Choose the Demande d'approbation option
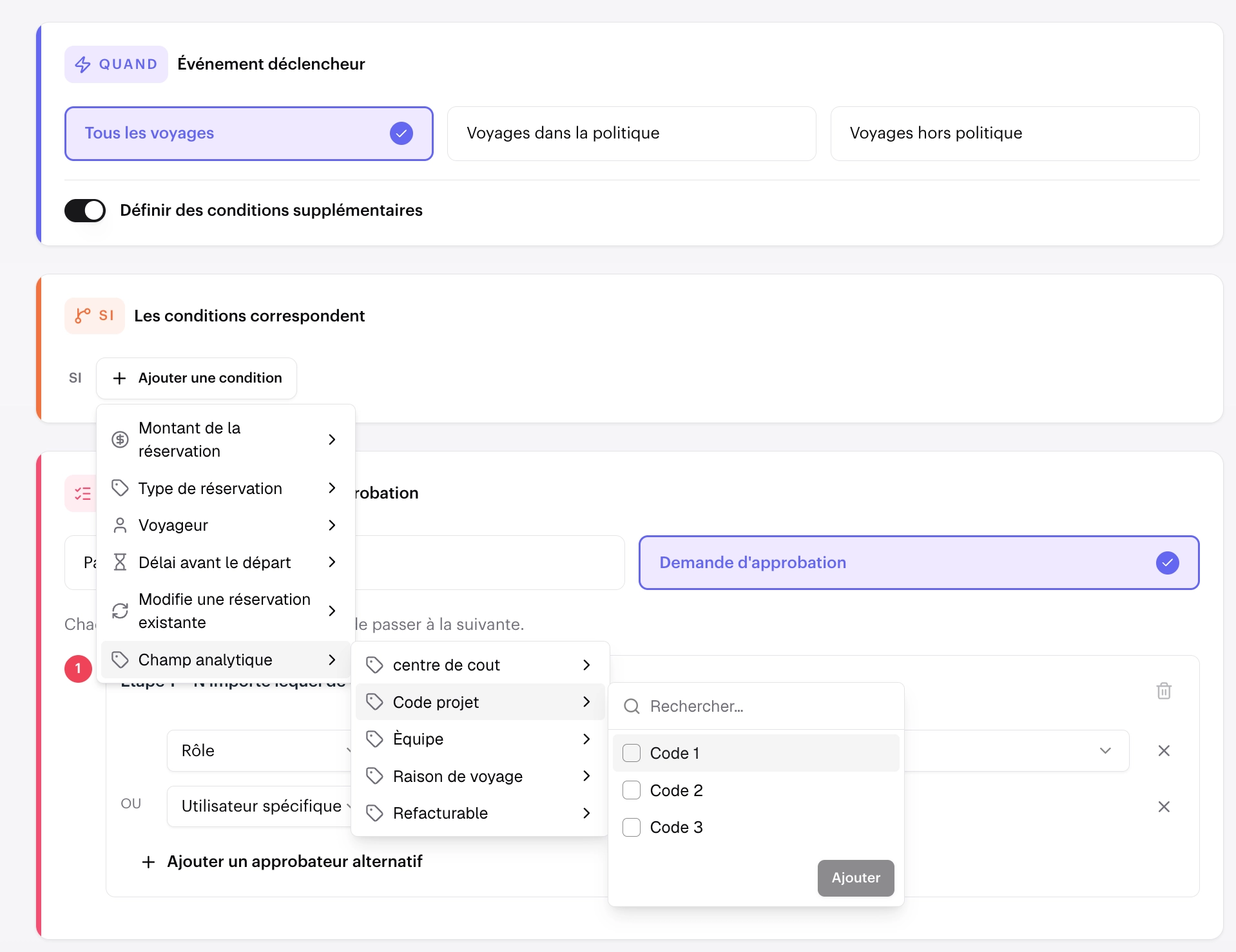The image size is (1236, 952). pos(919,563)
